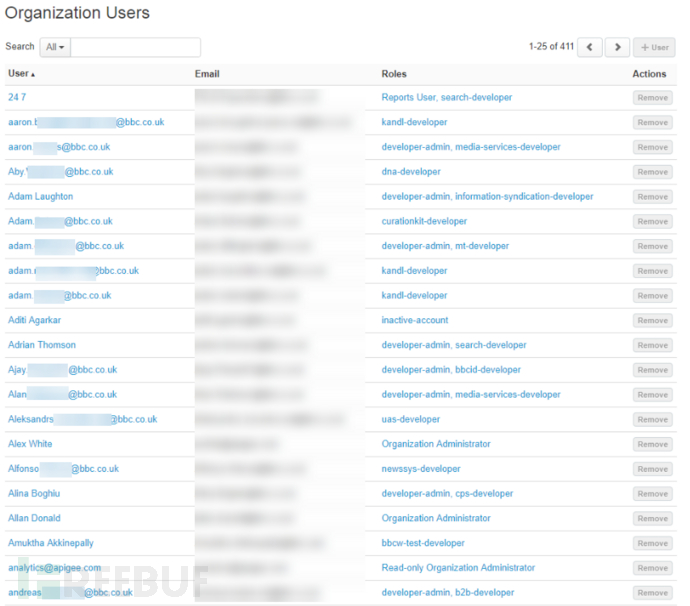Click the '1-25 of 411' pagination text
This screenshot has height=606, width=690.
coord(551,46)
